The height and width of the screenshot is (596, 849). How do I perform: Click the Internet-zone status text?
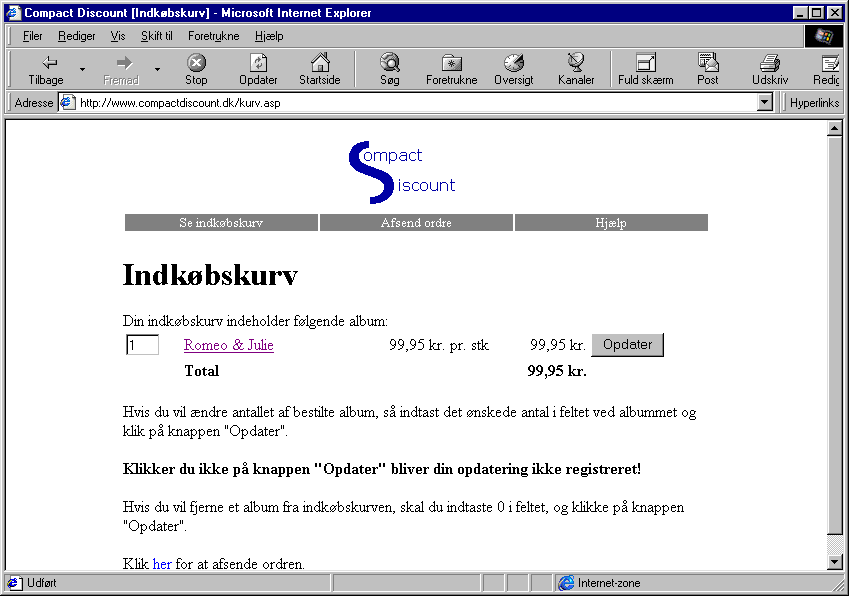(609, 583)
